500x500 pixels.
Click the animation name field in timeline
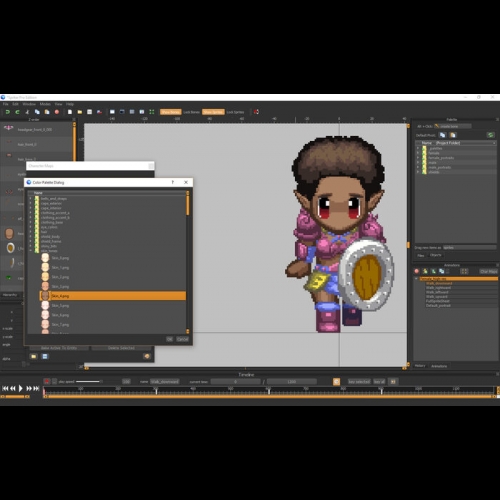pos(165,382)
